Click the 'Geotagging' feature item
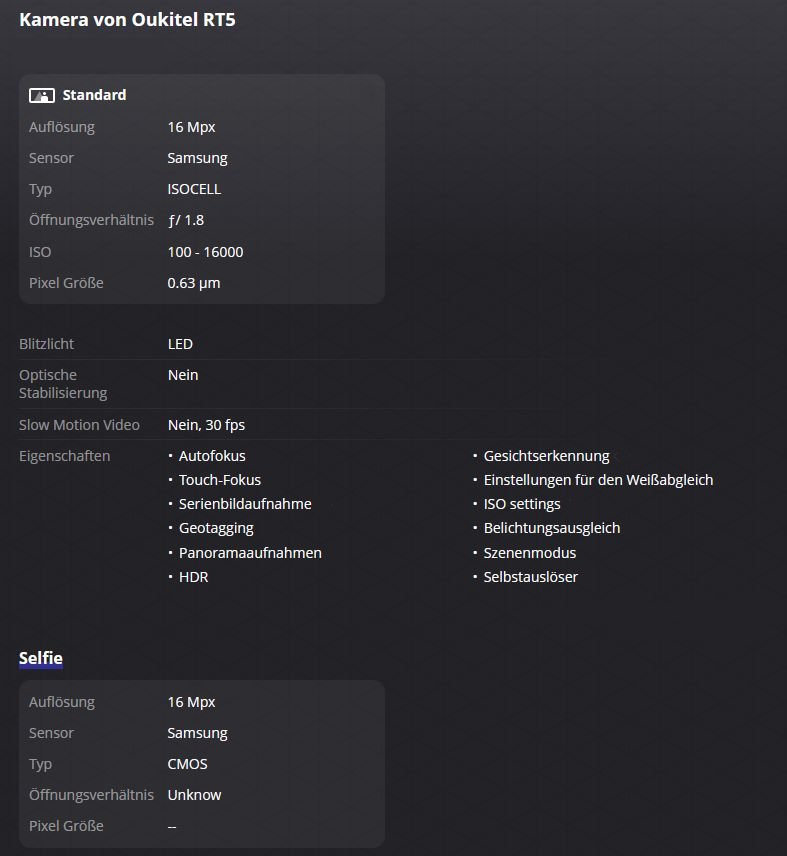This screenshot has width=787, height=856. [216, 528]
